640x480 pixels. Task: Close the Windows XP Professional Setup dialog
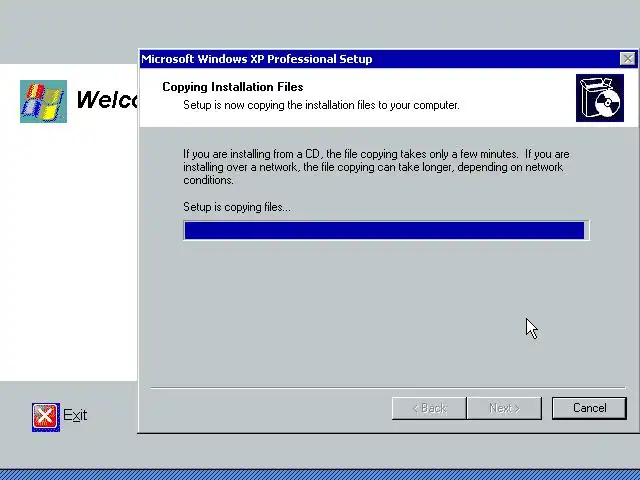click(627, 59)
